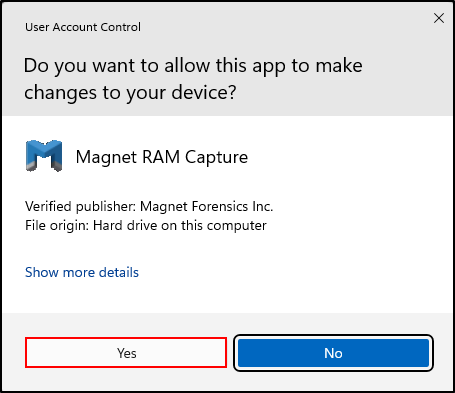Viewport: 455px width, 393px height.
Task: Click the Verified publisher: Magnet Forensics Inc. line
Action: point(149,206)
